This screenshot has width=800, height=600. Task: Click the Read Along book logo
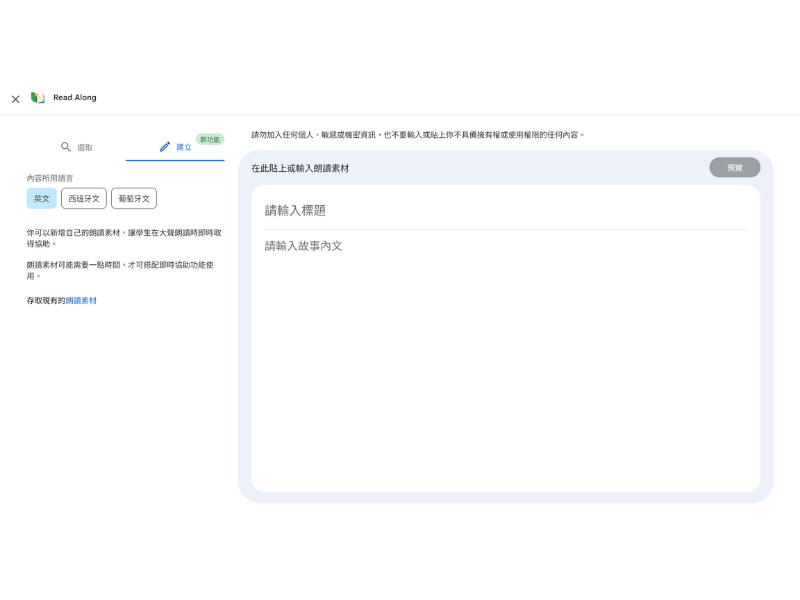pos(38,98)
